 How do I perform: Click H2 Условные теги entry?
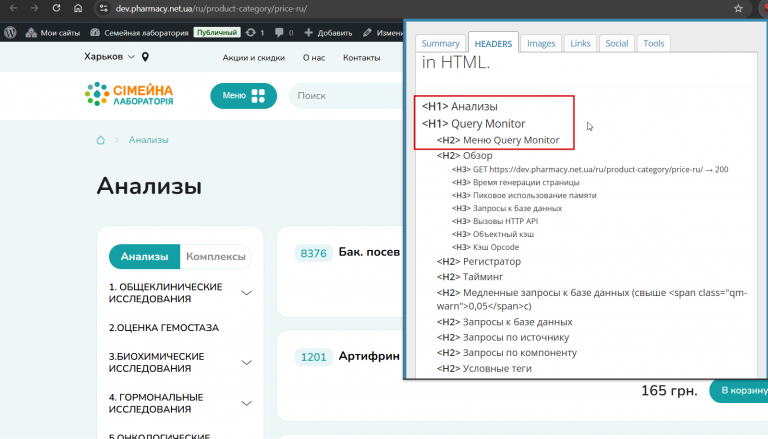click(484, 368)
